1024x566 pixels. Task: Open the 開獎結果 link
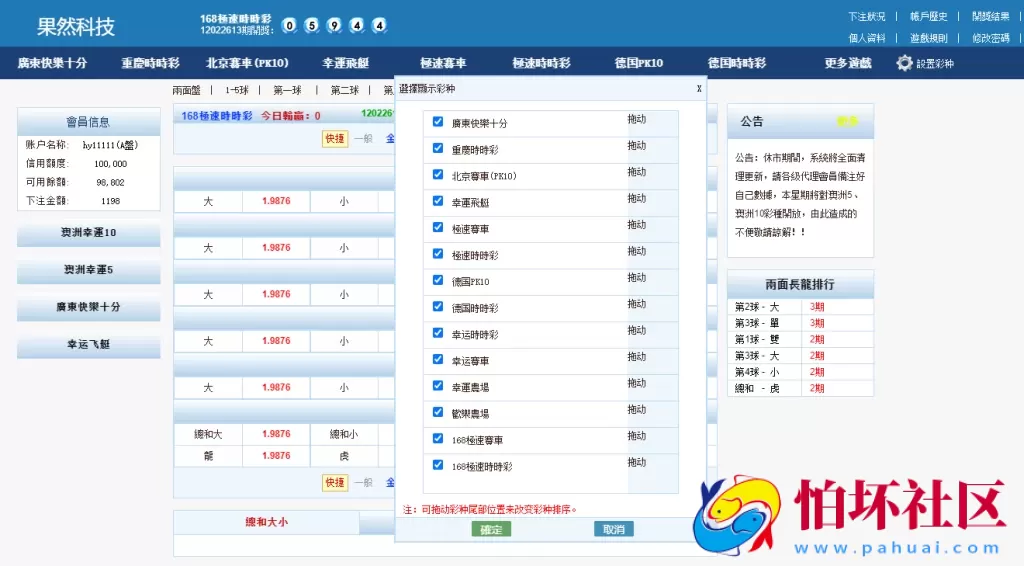991,17
